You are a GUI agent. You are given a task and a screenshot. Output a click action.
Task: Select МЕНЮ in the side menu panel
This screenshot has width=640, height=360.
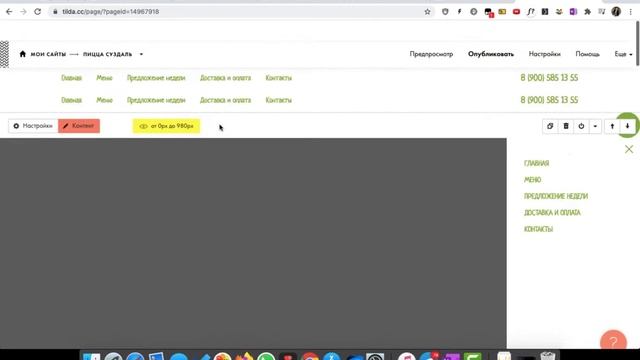point(532,180)
